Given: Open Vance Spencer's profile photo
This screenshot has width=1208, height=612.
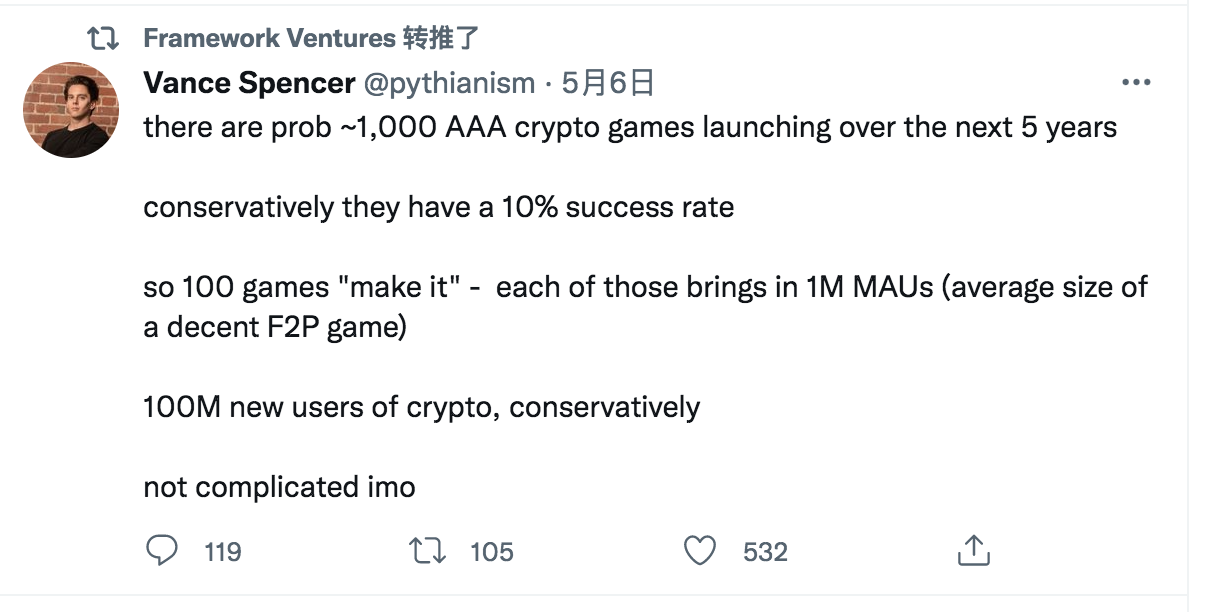Looking at the screenshot, I should (x=70, y=110).
